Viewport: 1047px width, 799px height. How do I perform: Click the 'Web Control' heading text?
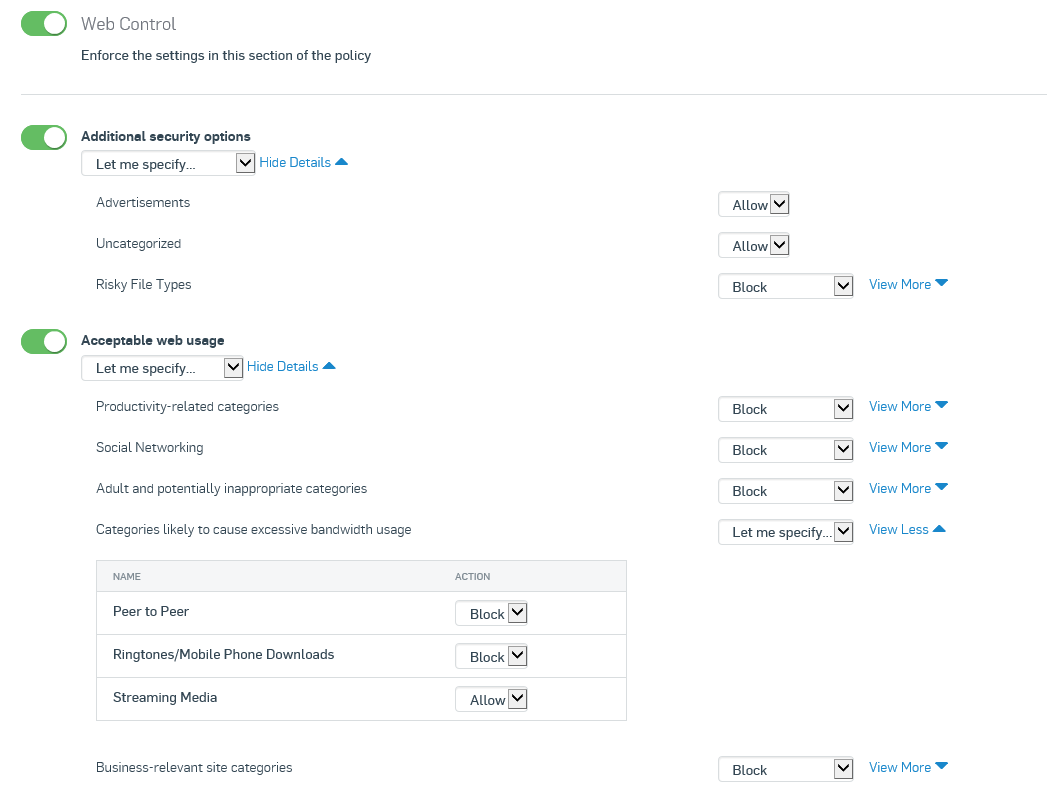(128, 24)
